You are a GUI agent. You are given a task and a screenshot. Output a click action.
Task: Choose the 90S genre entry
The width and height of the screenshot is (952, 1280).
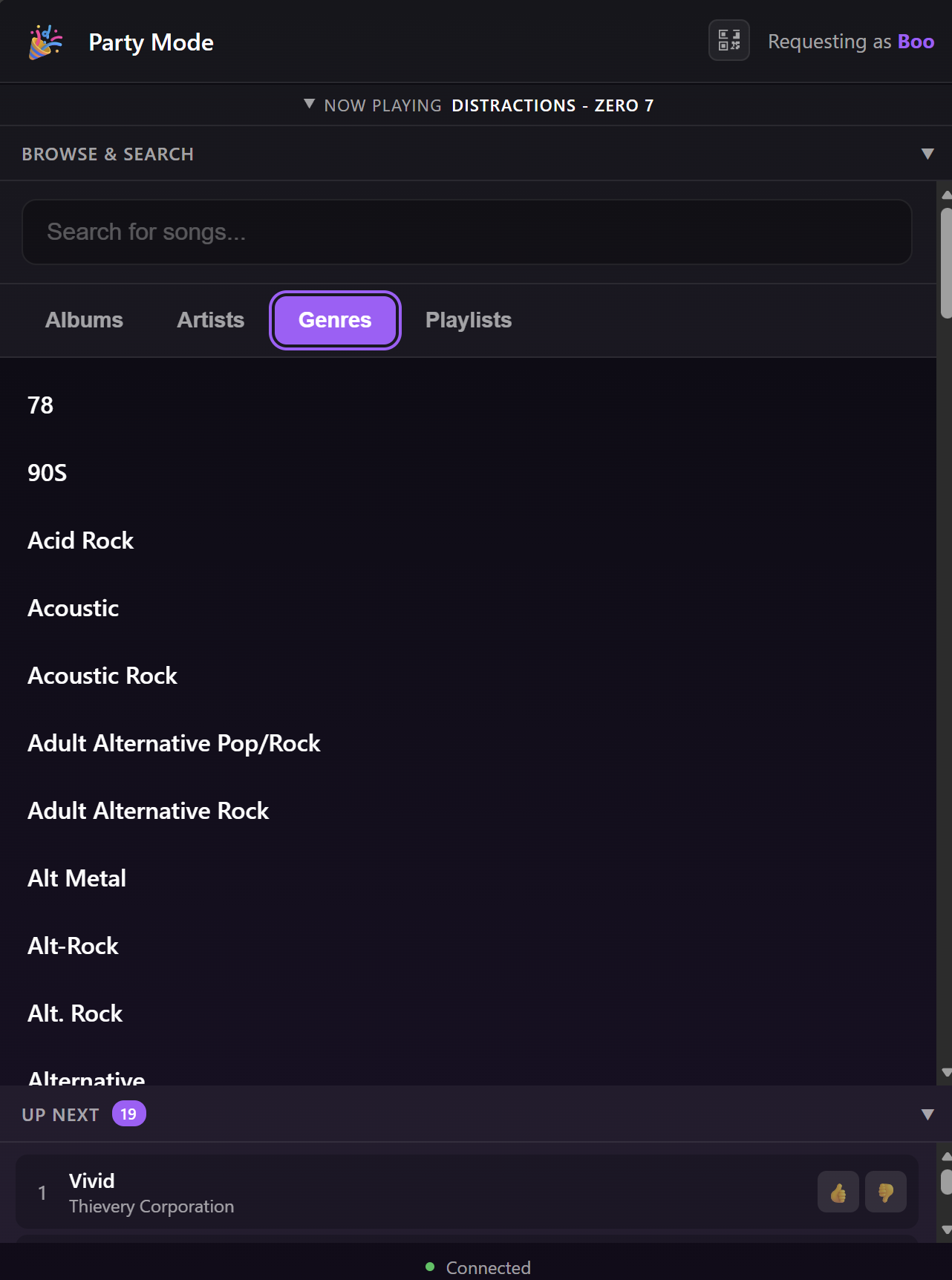coord(47,473)
